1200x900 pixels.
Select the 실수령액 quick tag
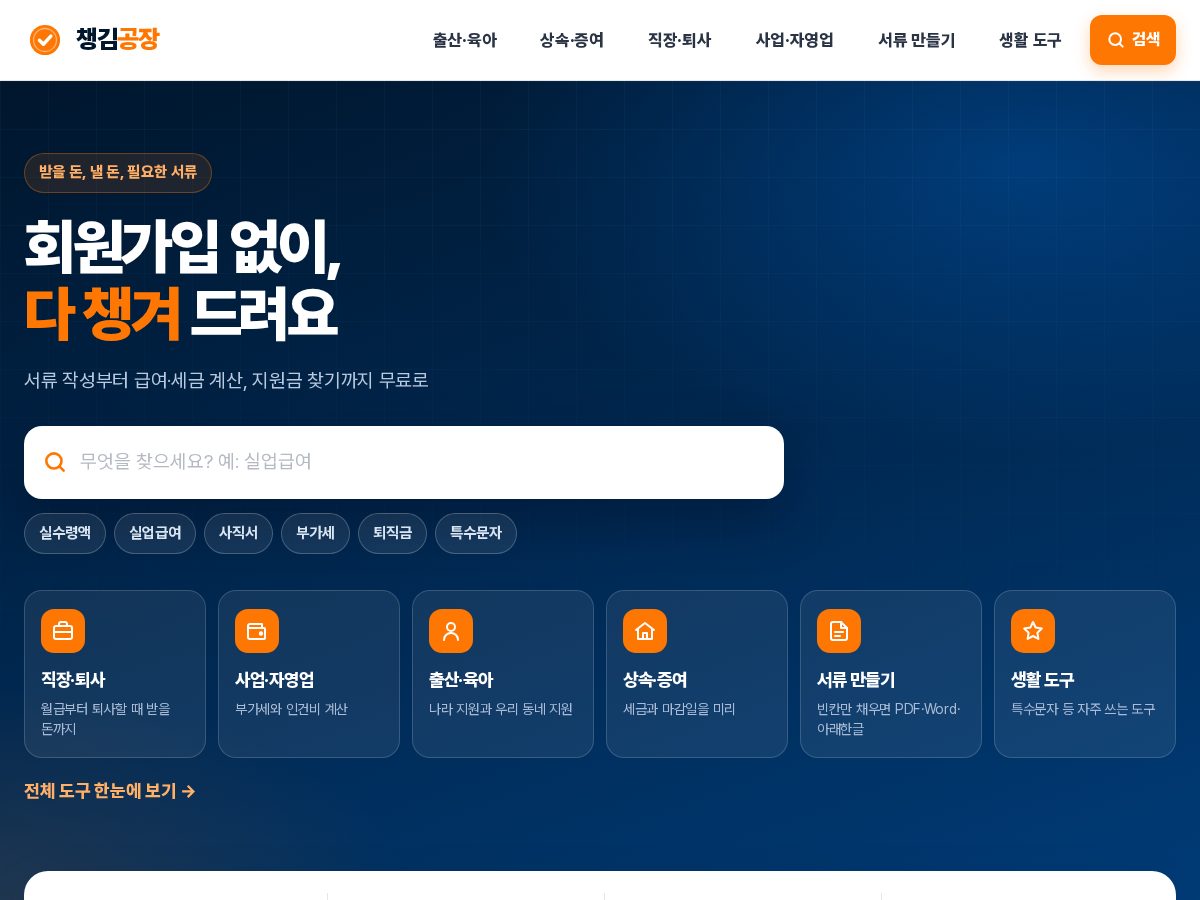[x=65, y=533]
